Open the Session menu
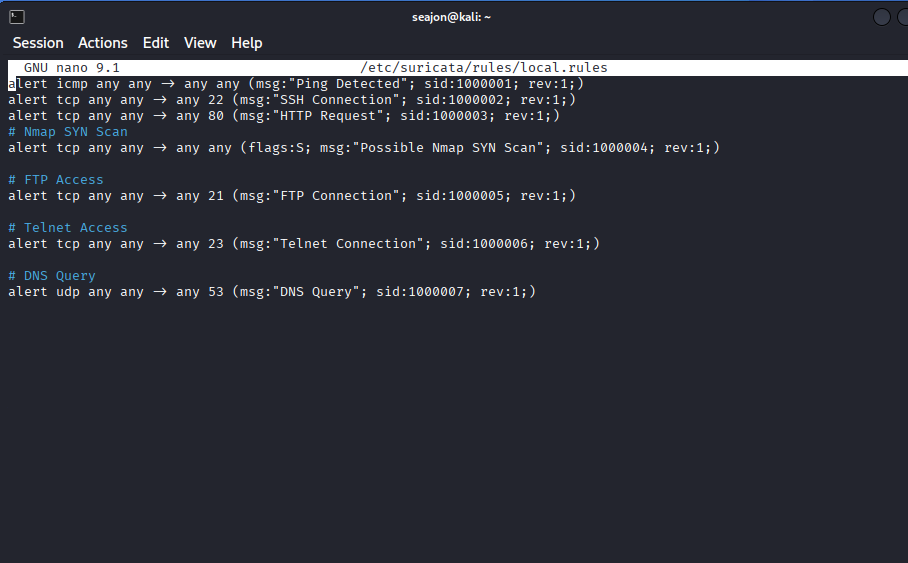908x563 pixels. tap(38, 43)
